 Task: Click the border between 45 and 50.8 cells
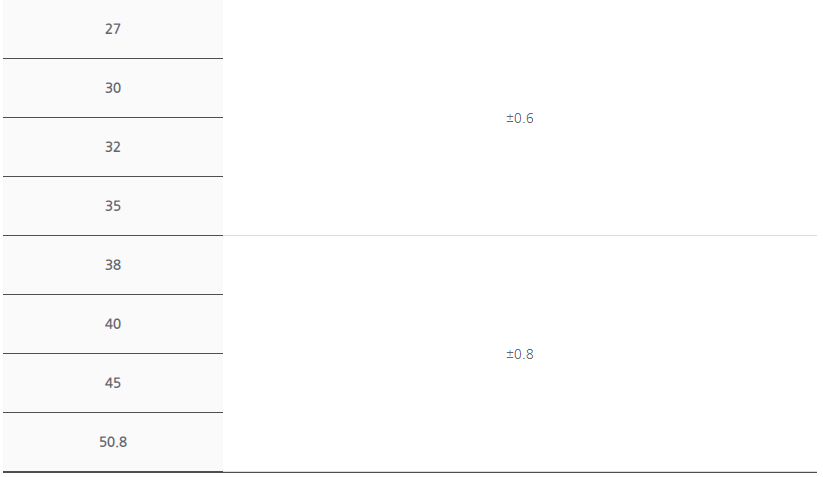[x=113, y=412]
